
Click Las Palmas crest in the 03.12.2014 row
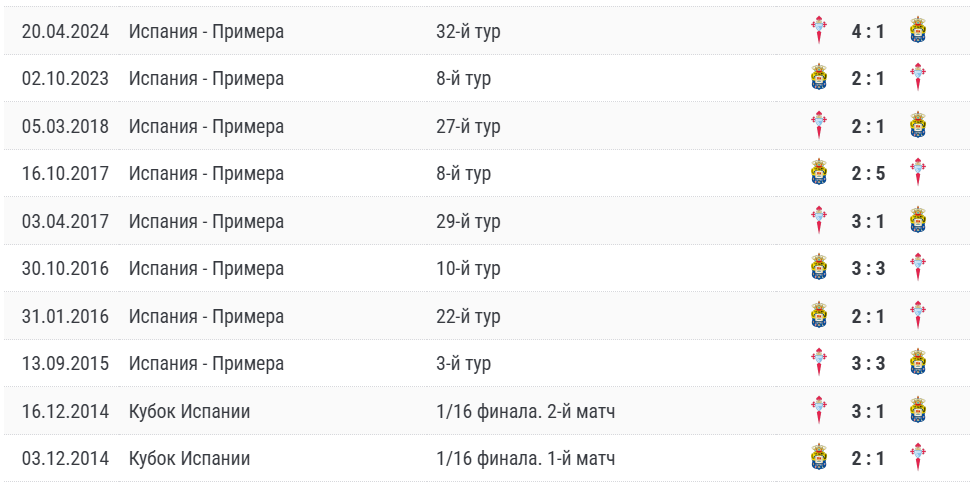pyautogui.click(x=819, y=458)
